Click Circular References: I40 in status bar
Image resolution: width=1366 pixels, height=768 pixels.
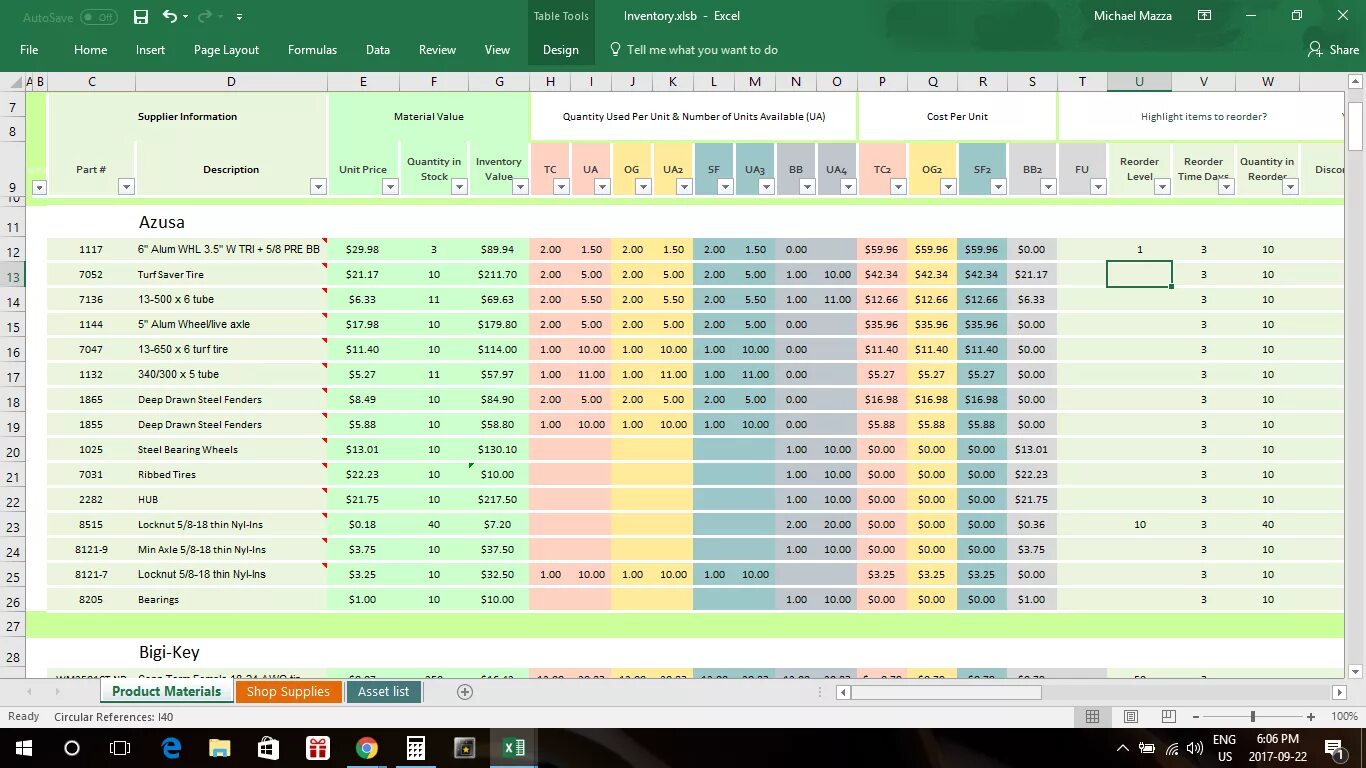[x=113, y=717]
